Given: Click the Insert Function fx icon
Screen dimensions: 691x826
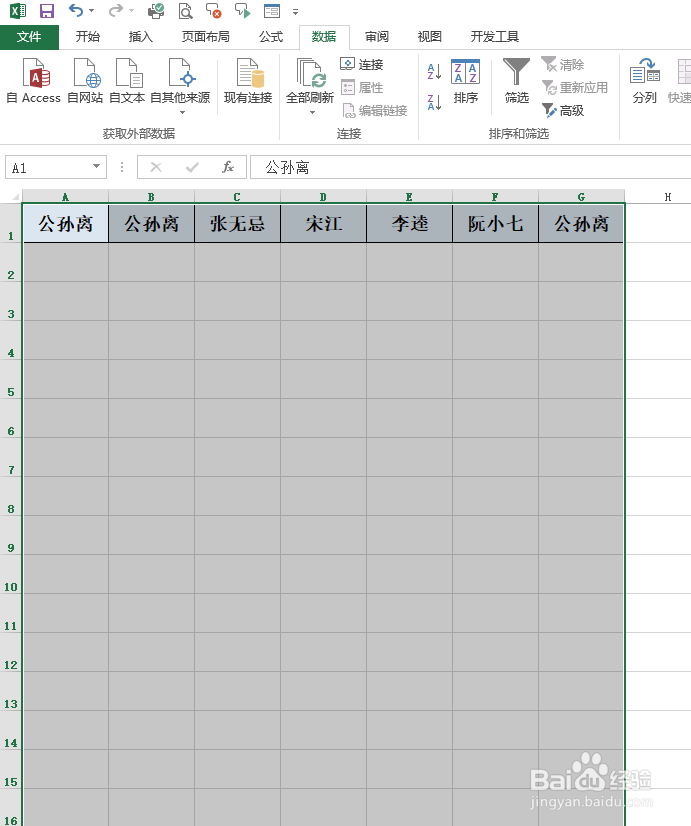Looking at the screenshot, I should point(228,167).
